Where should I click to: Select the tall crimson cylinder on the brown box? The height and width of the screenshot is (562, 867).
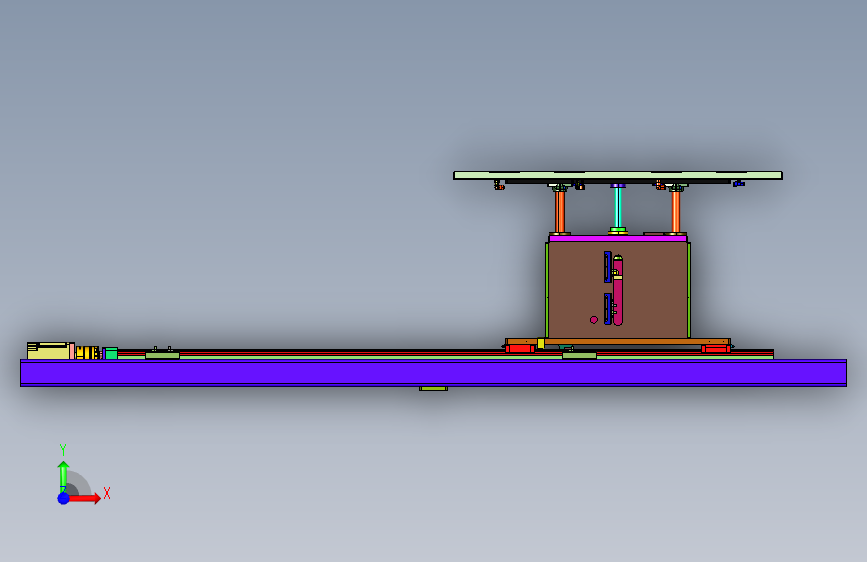click(x=618, y=291)
